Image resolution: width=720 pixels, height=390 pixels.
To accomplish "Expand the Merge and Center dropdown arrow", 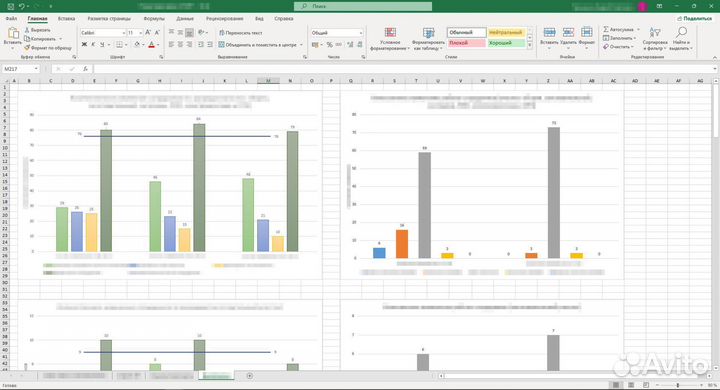I will point(302,45).
